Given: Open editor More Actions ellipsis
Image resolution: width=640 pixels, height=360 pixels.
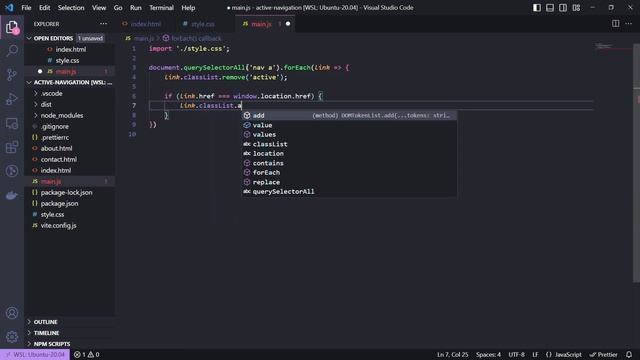Looking at the screenshot, I should (629, 24).
